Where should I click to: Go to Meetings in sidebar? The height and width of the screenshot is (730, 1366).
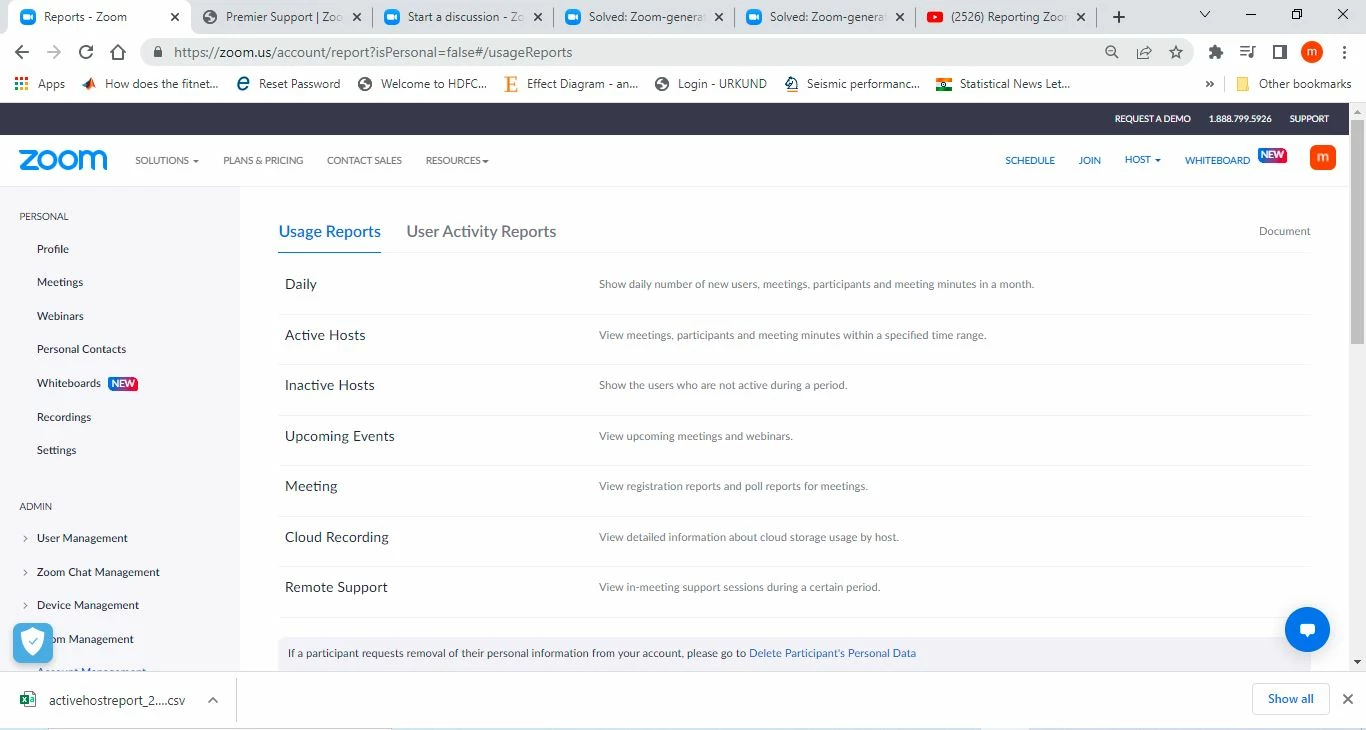pyautogui.click(x=60, y=282)
